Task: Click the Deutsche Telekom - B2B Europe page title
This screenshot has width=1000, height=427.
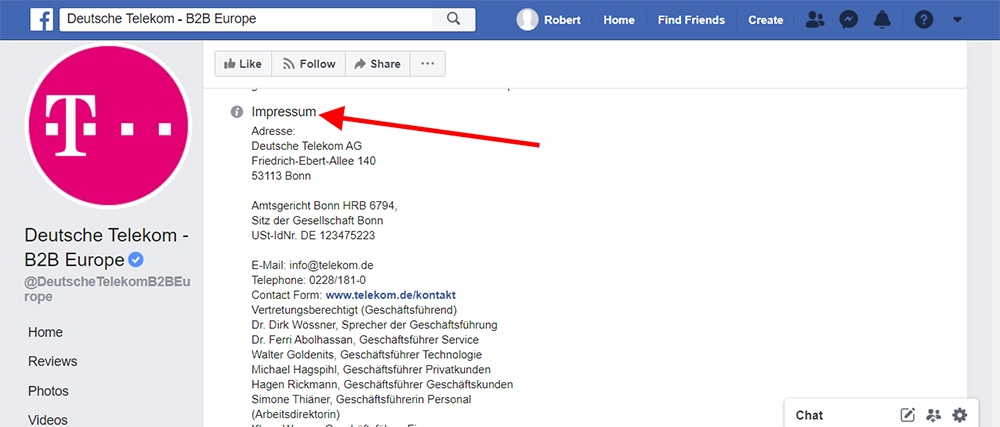Action: point(106,247)
